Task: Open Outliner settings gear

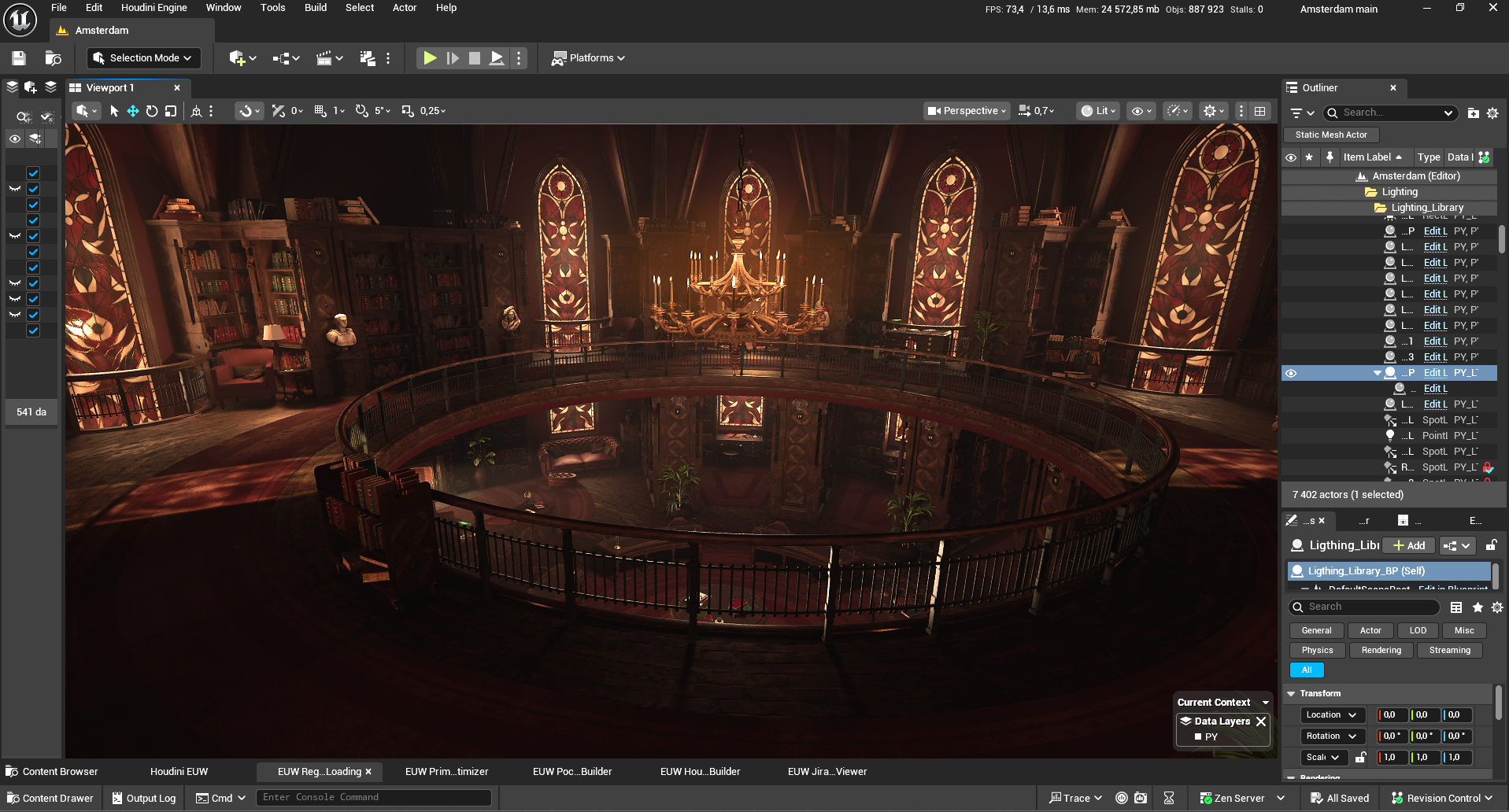Action: pyautogui.click(x=1492, y=113)
